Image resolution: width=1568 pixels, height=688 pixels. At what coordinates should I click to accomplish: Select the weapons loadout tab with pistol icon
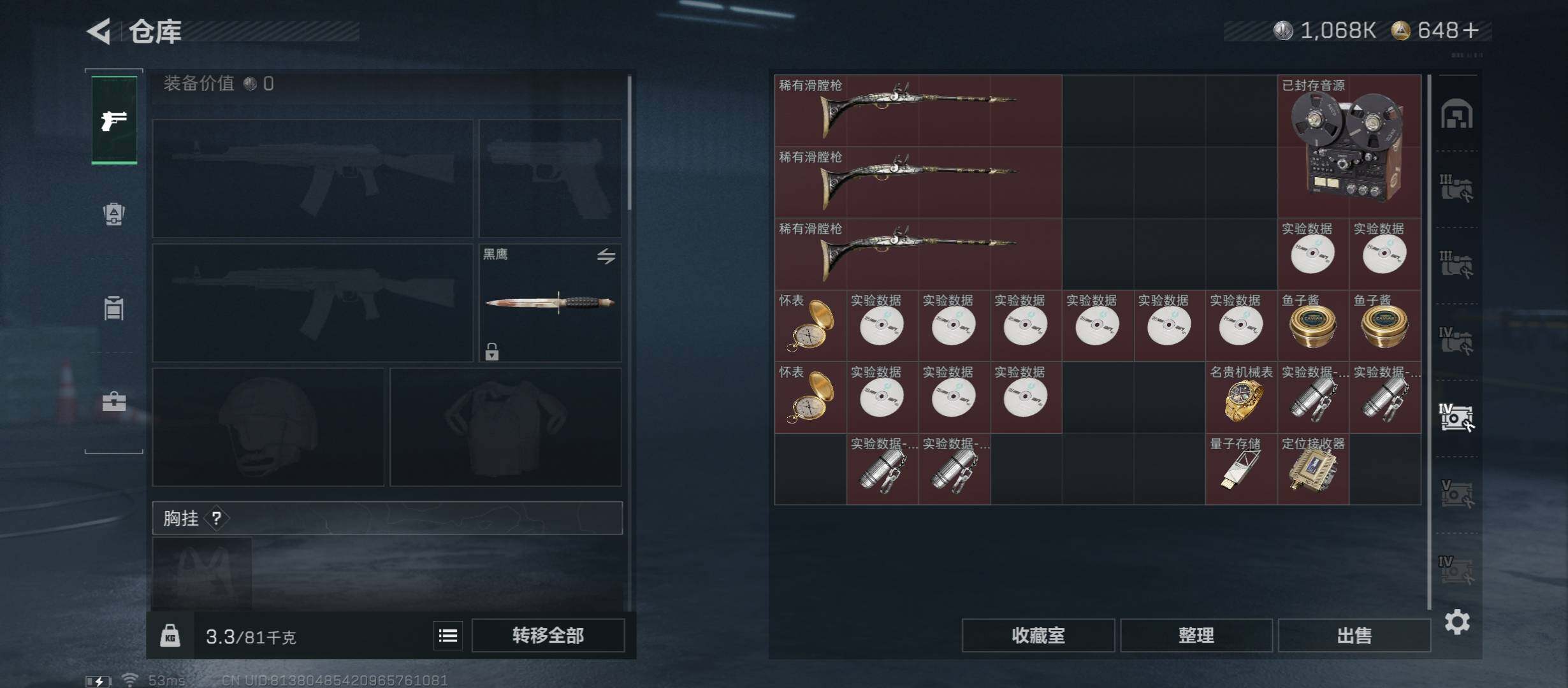[x=114, y=120]
